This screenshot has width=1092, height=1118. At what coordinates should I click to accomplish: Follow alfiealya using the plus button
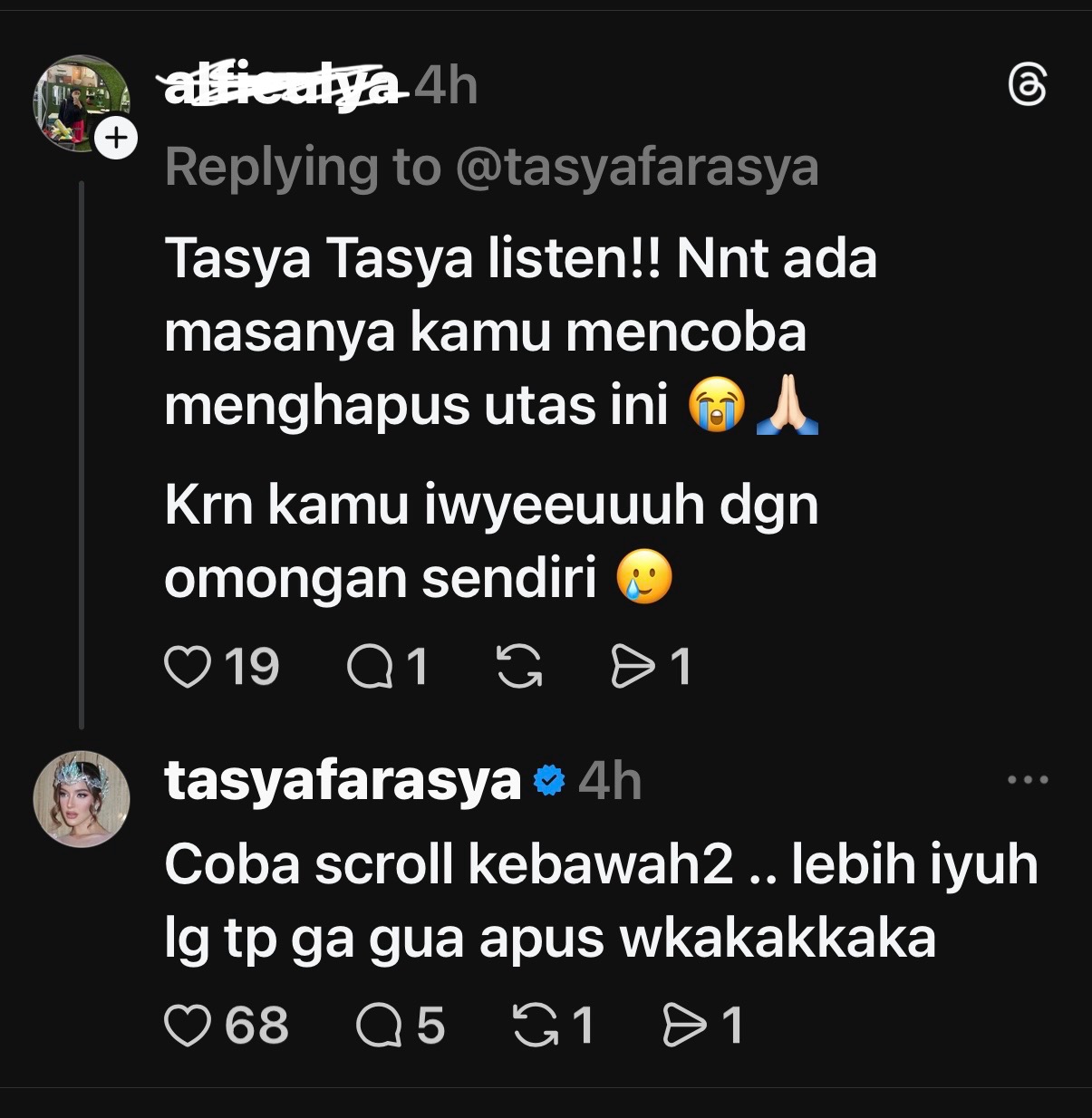pos(116,138)
